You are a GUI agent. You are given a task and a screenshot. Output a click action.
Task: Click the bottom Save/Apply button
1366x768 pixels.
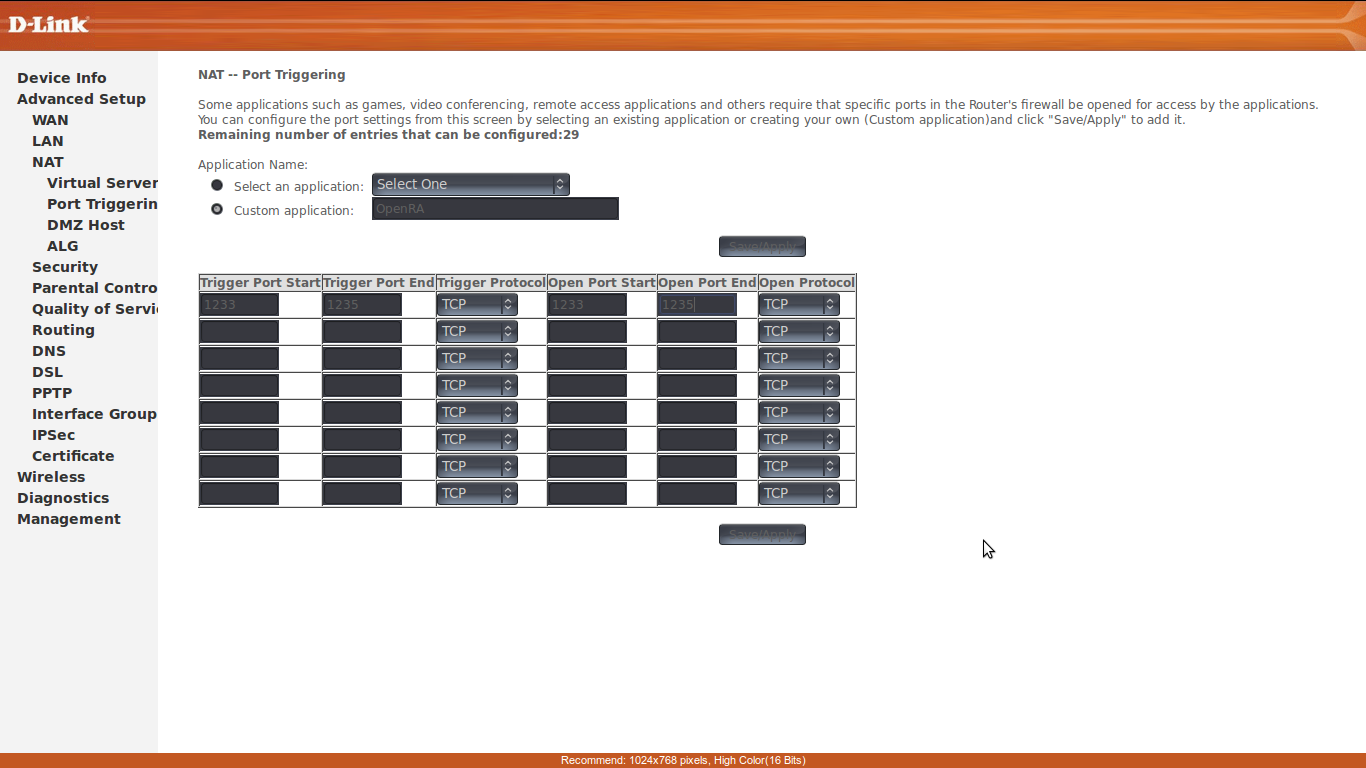762,534
